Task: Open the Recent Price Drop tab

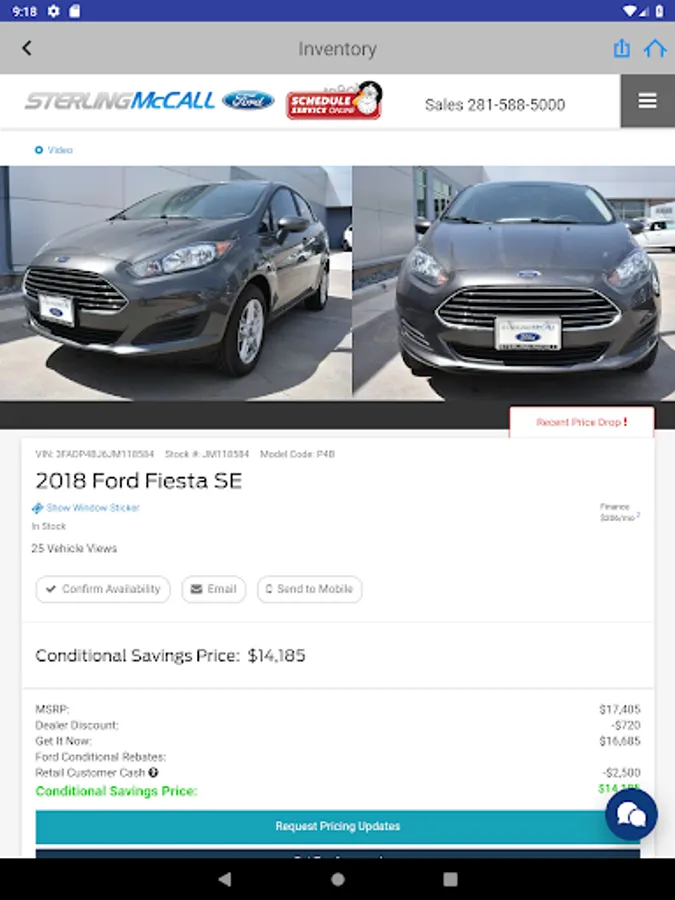Action: [x=582, y=422]
